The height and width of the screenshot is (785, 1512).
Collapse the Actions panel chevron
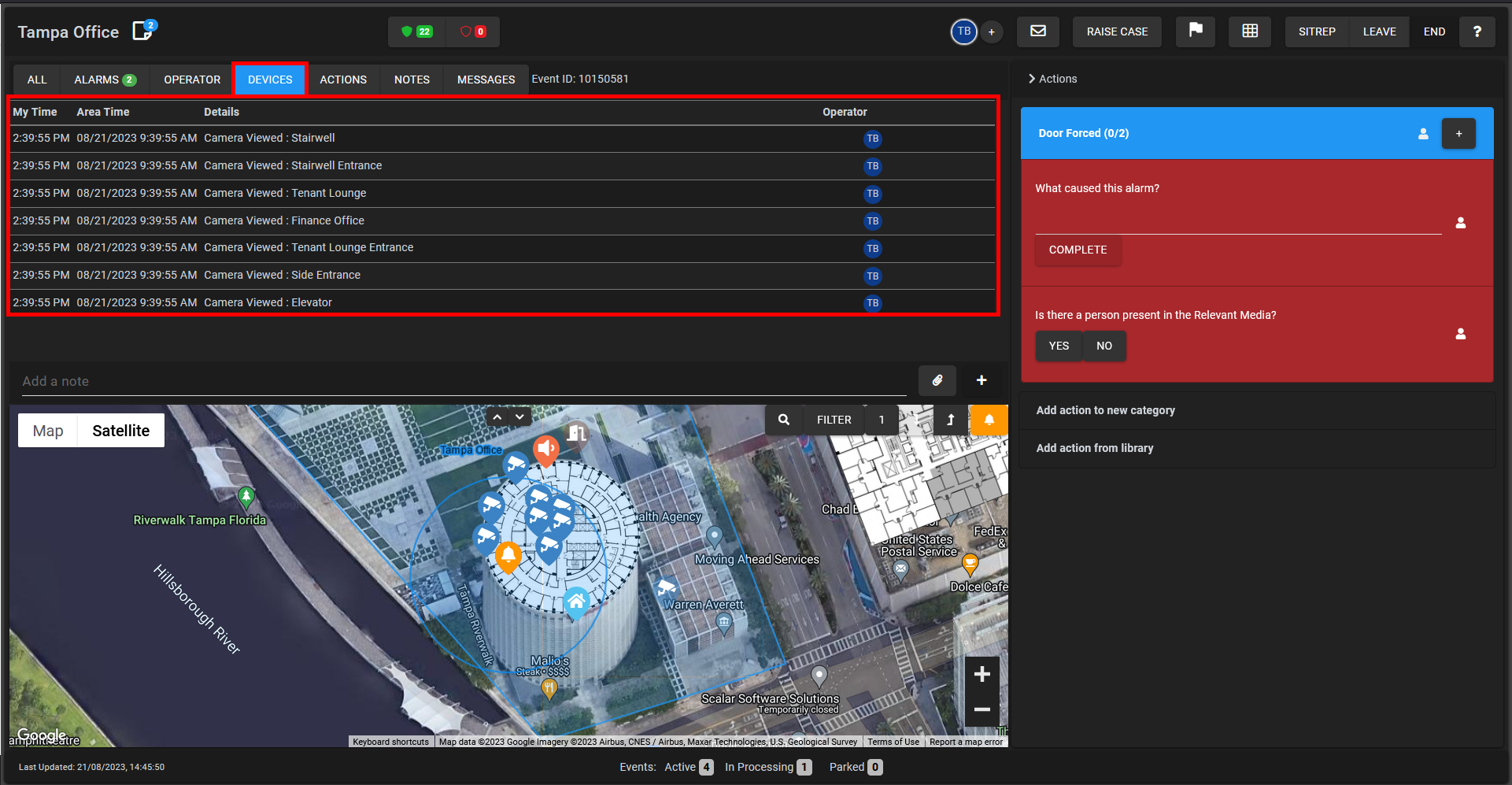1031,79
